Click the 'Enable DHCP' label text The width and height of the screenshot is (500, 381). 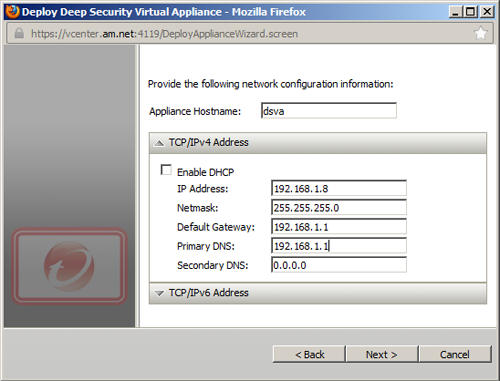pos(205,172)
